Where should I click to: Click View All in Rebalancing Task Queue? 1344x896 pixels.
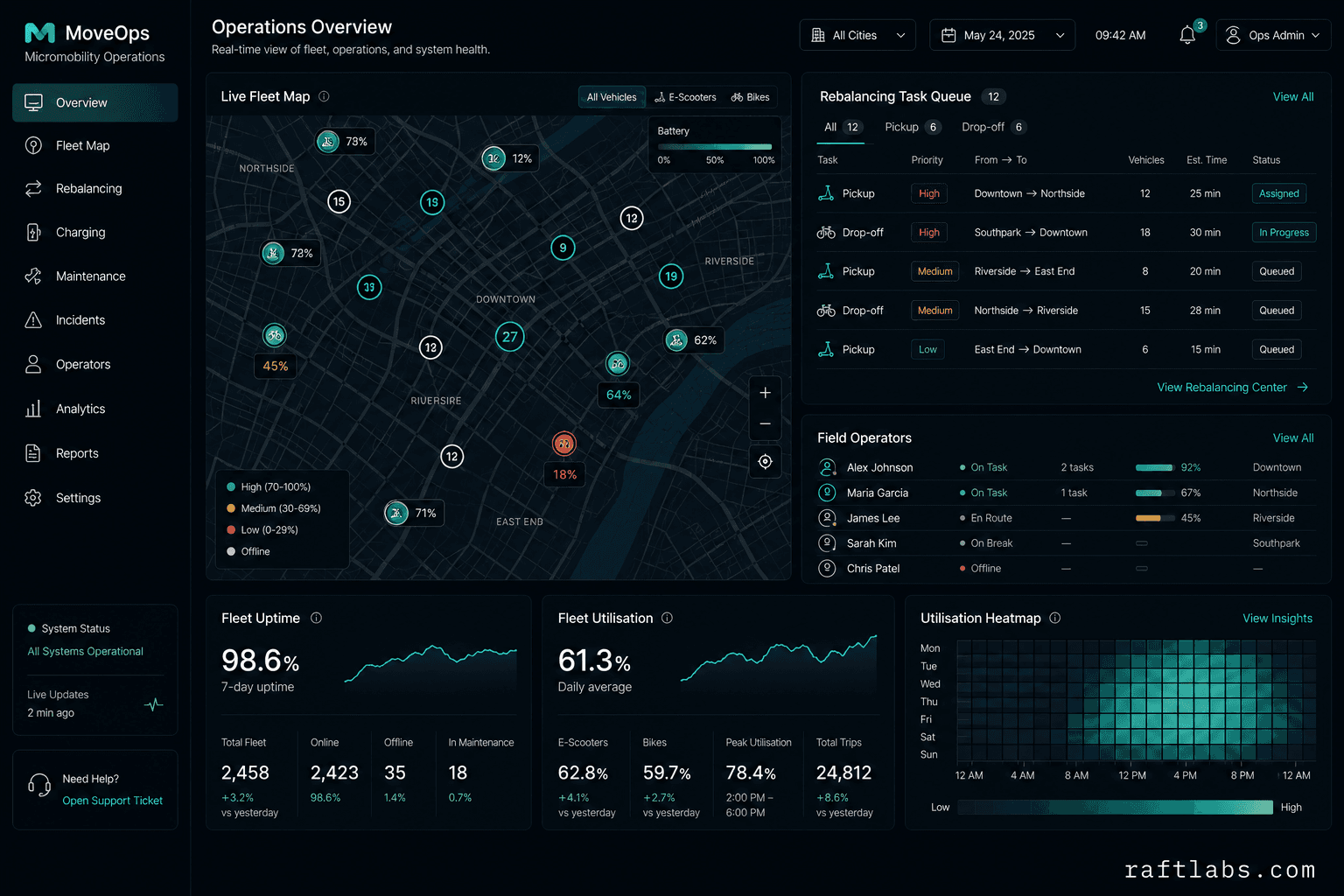tap(1293, 96)
